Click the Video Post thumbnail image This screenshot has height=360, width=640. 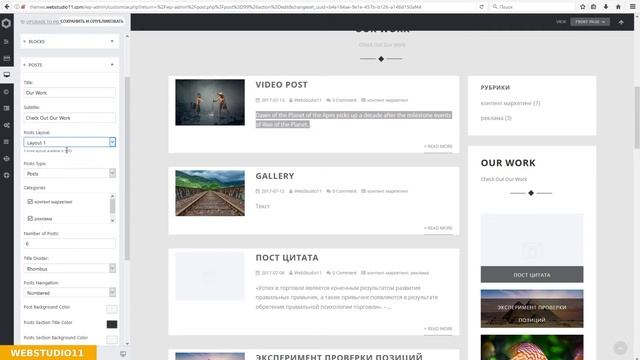[210, 102]
